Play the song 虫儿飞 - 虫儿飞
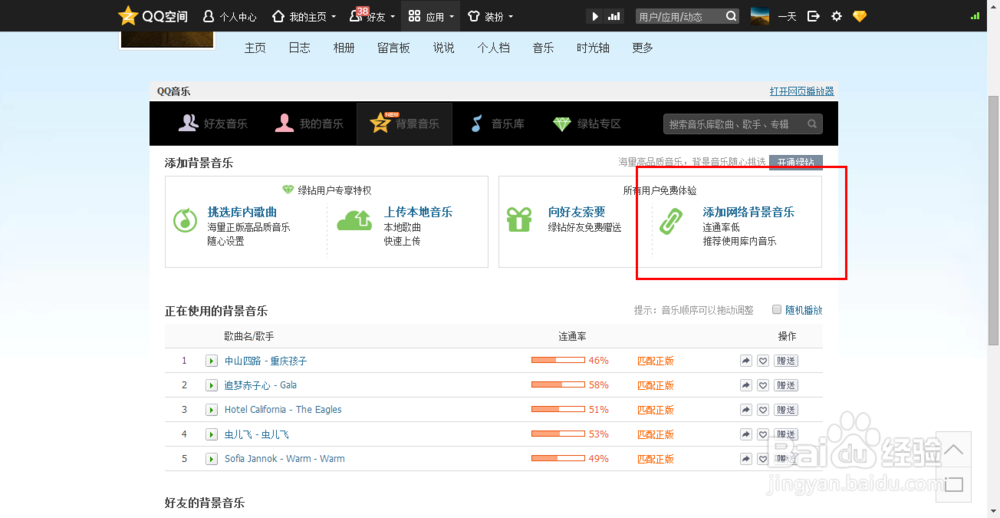Viewport: 1000px width, 518px height. [211, 434]
